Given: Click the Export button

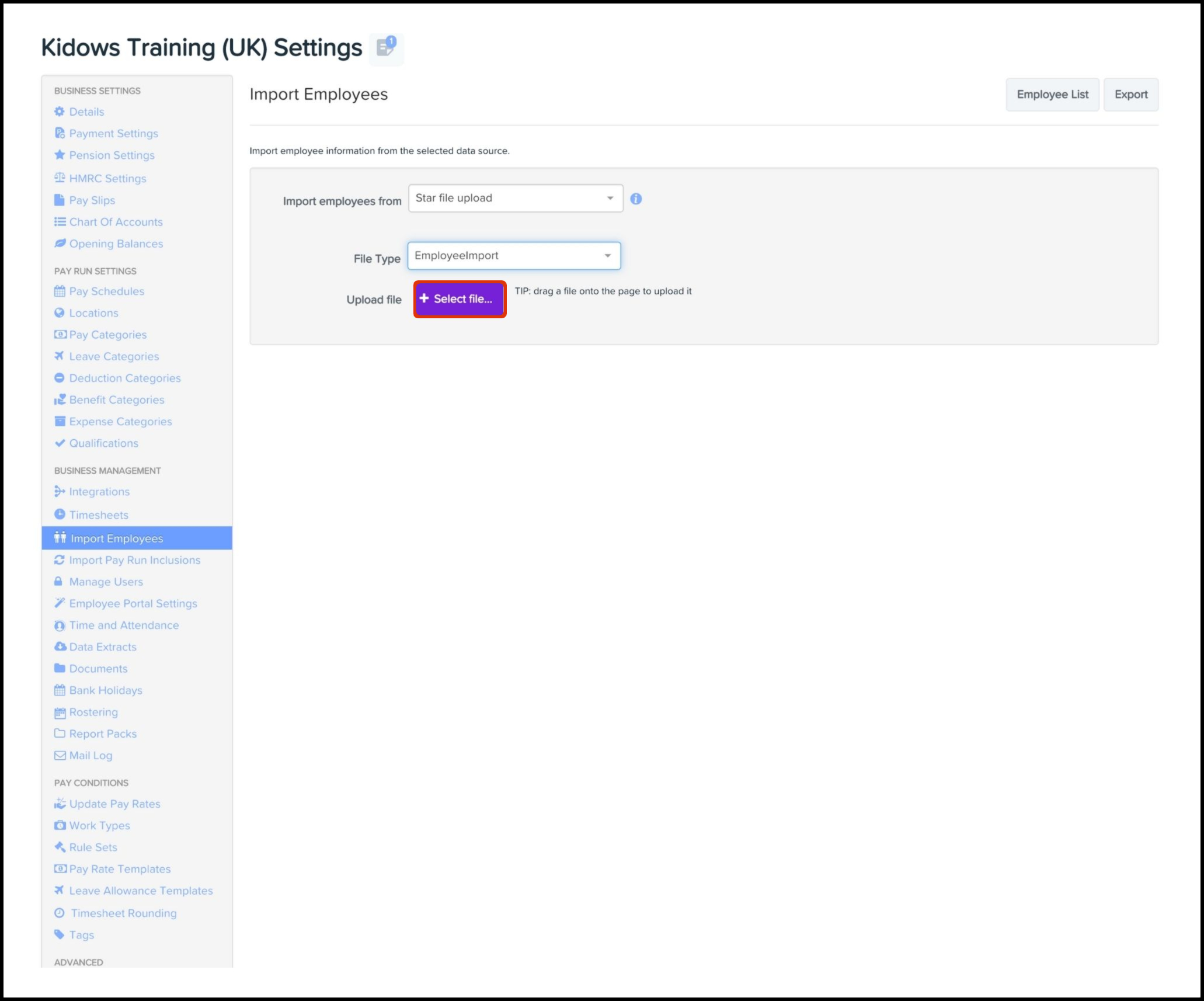Looking at the screenshot, I should point(1130,95).
